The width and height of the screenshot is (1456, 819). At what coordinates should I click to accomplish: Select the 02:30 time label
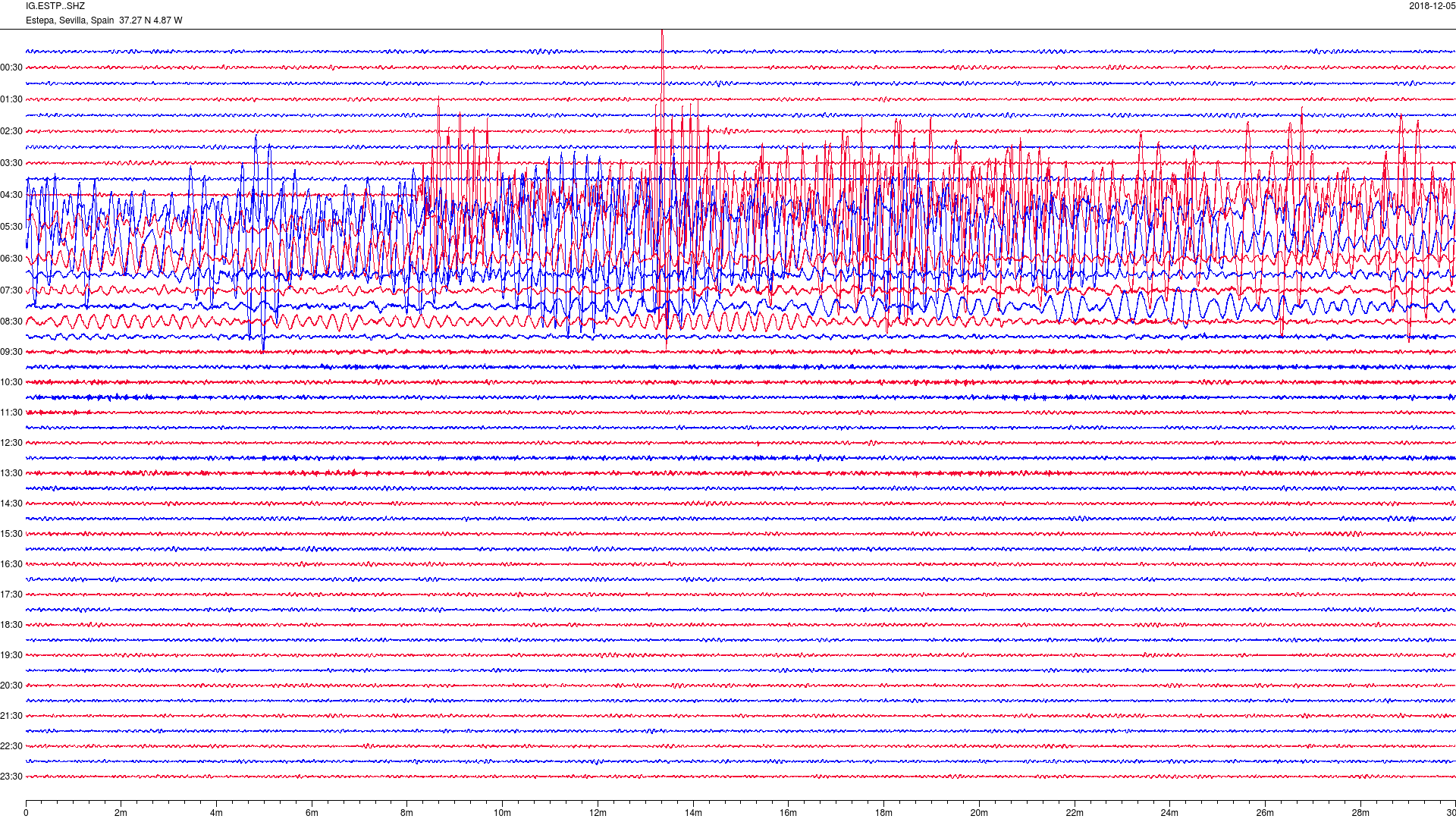[x=11, y=131]
